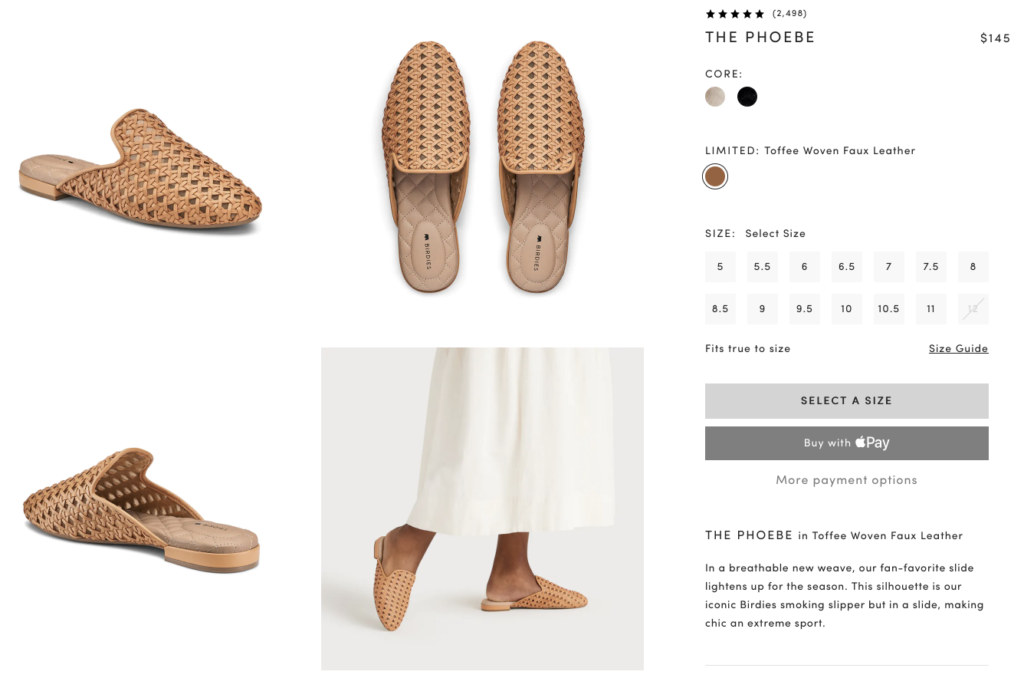Click the Select a Size button
1024x678 pixels.
click(846, 401)
